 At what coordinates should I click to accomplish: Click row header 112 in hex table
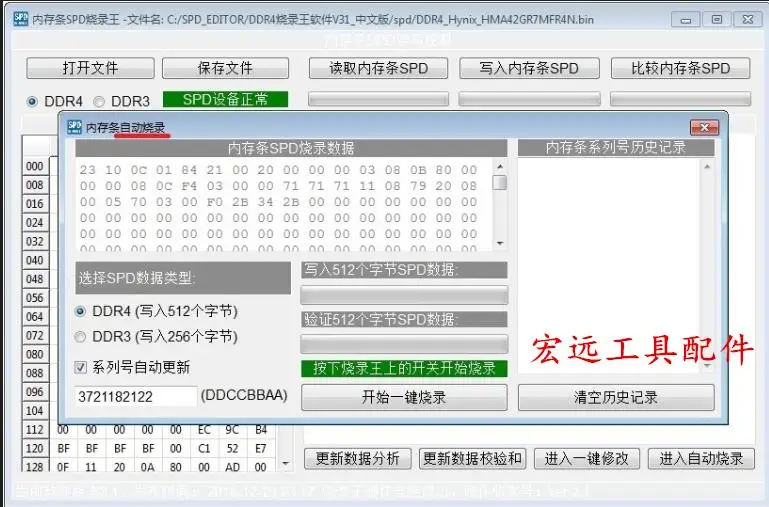pos(35,430)
